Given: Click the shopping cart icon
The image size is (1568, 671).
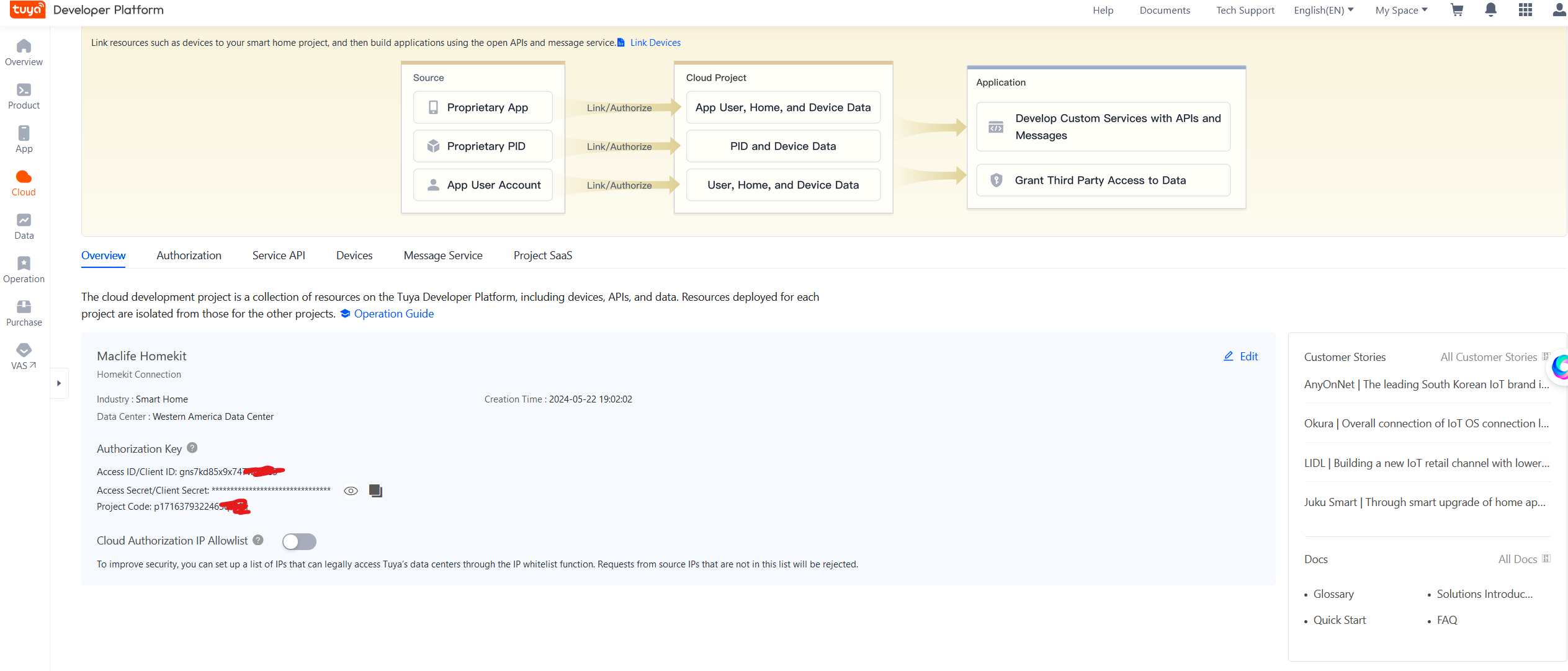Looking at the screenshot, I should coord(1456,10).
